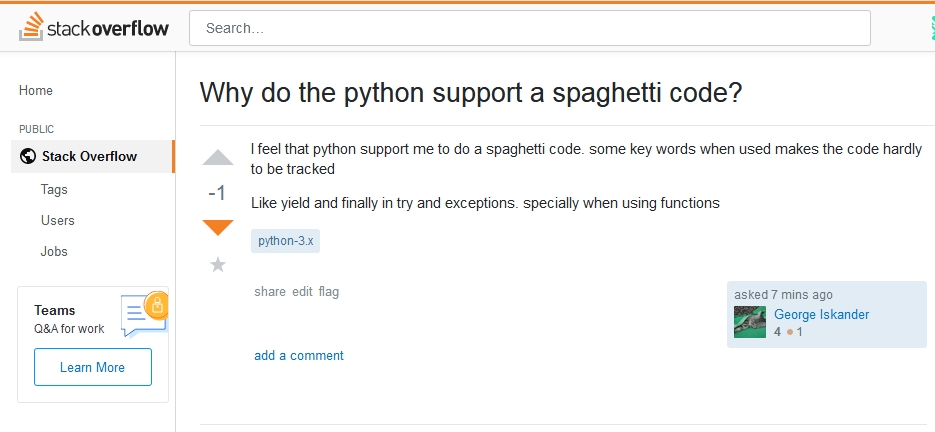Viewport: 935px width, 432px height.
Task: Click into the Search field
Action: [529, 28]
